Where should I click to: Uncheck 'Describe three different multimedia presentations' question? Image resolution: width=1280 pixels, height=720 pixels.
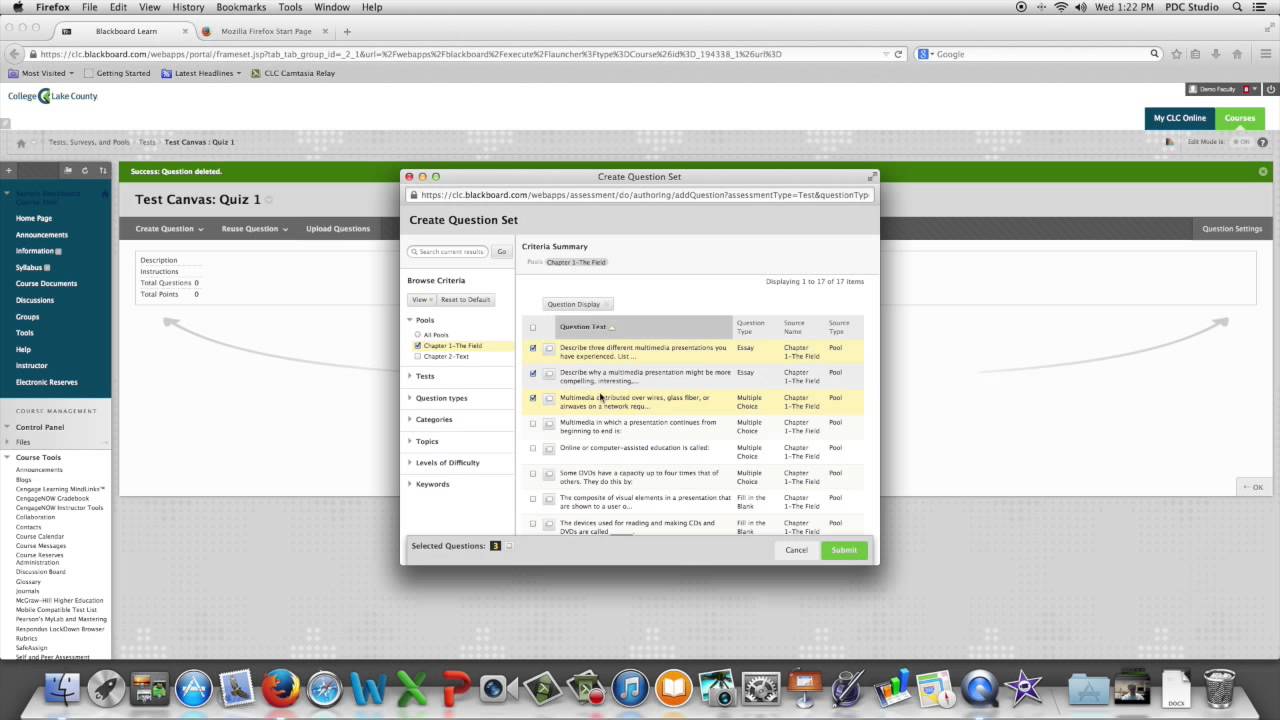533,348
